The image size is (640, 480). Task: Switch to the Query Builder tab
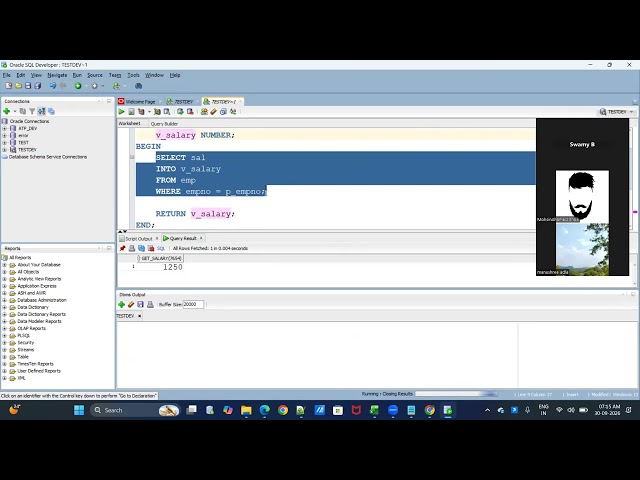coord(164,124)
